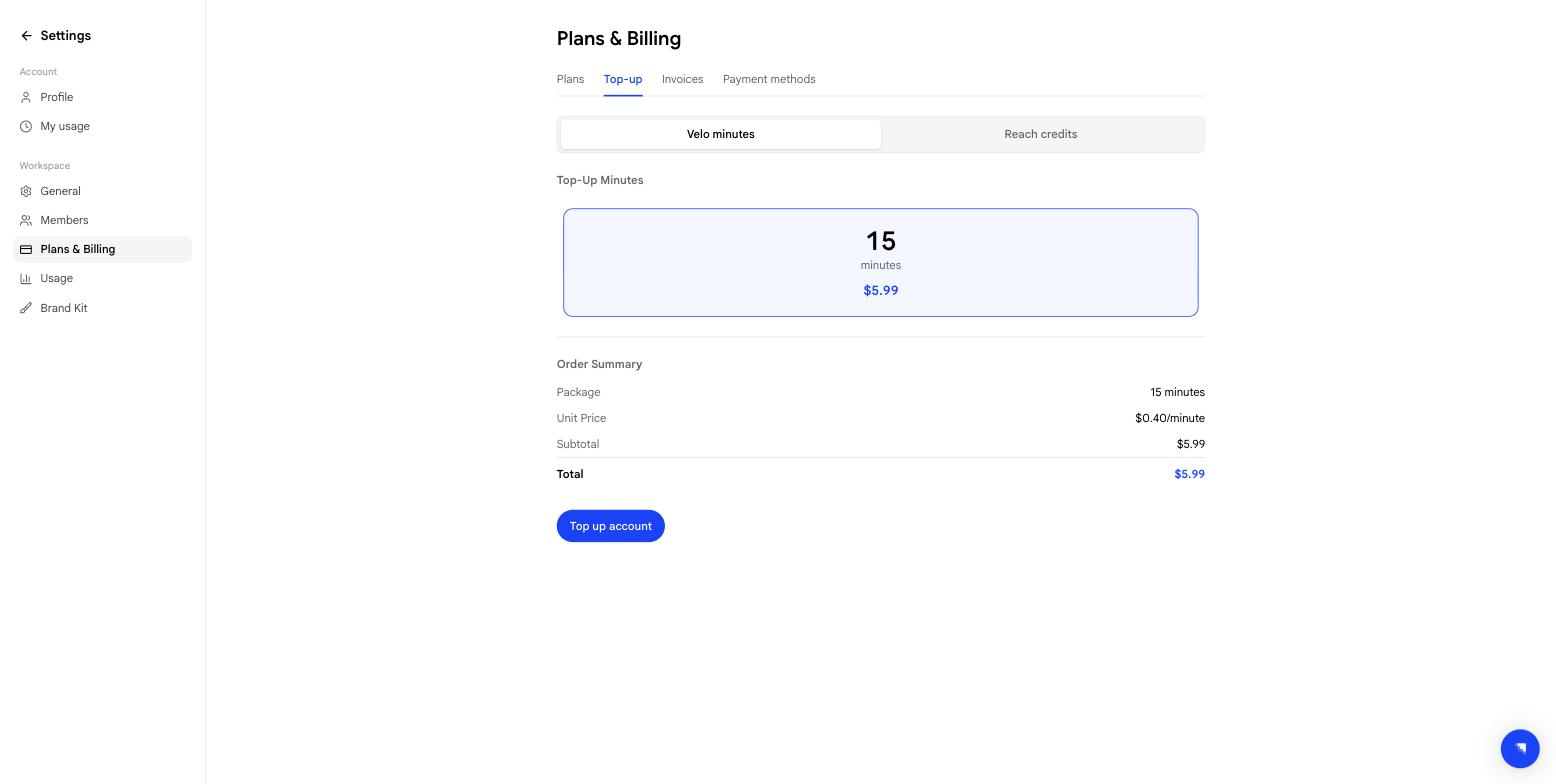Click the Account section label

(38, 72)
